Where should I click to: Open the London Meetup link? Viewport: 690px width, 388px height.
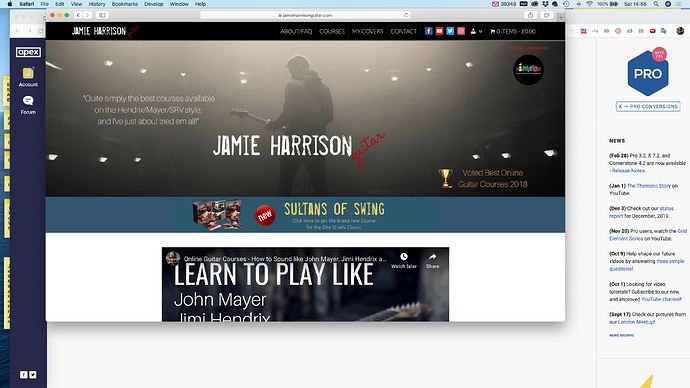pyautogui.click(x=636, y=322)
